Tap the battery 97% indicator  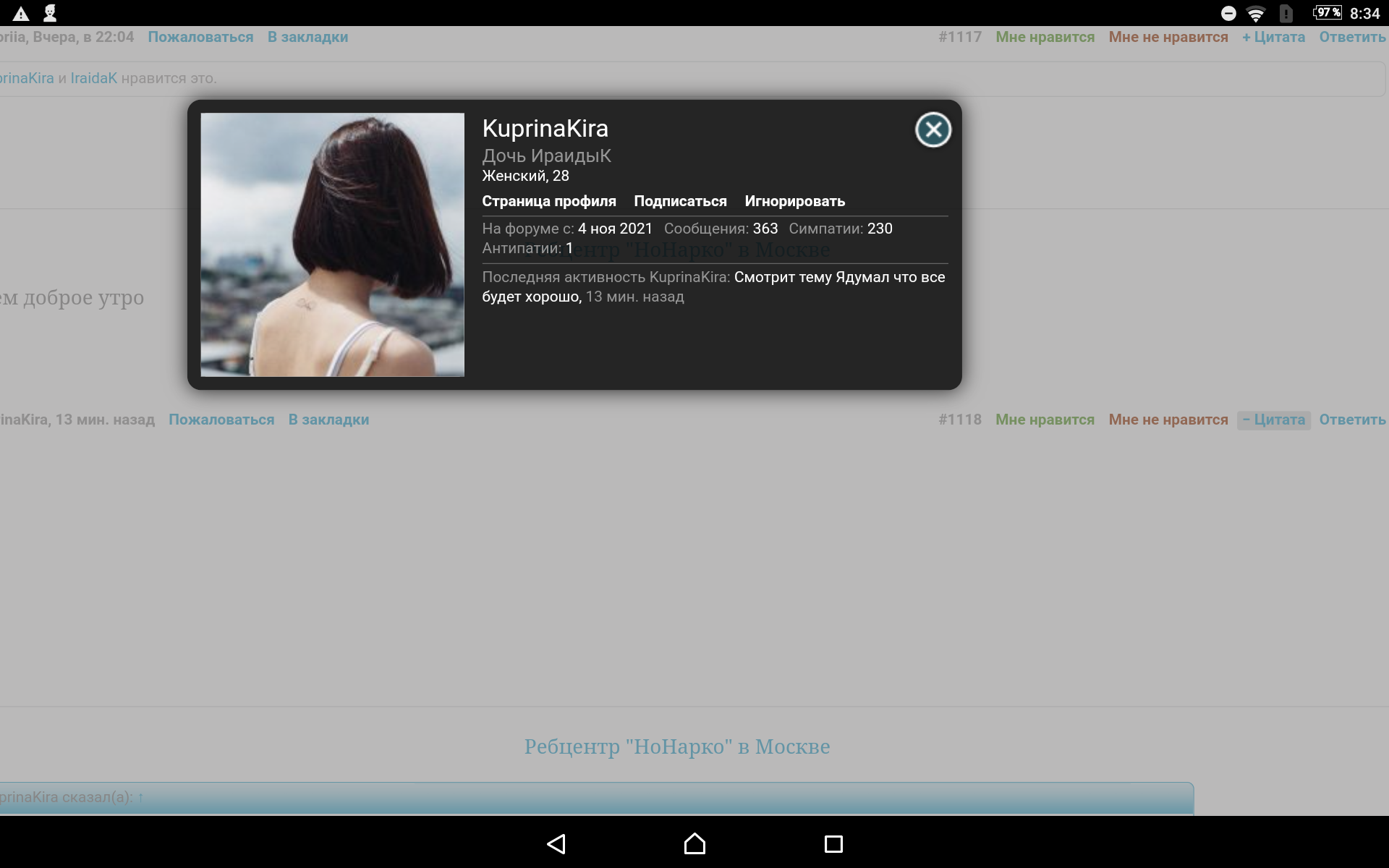tap(1328, 13)
